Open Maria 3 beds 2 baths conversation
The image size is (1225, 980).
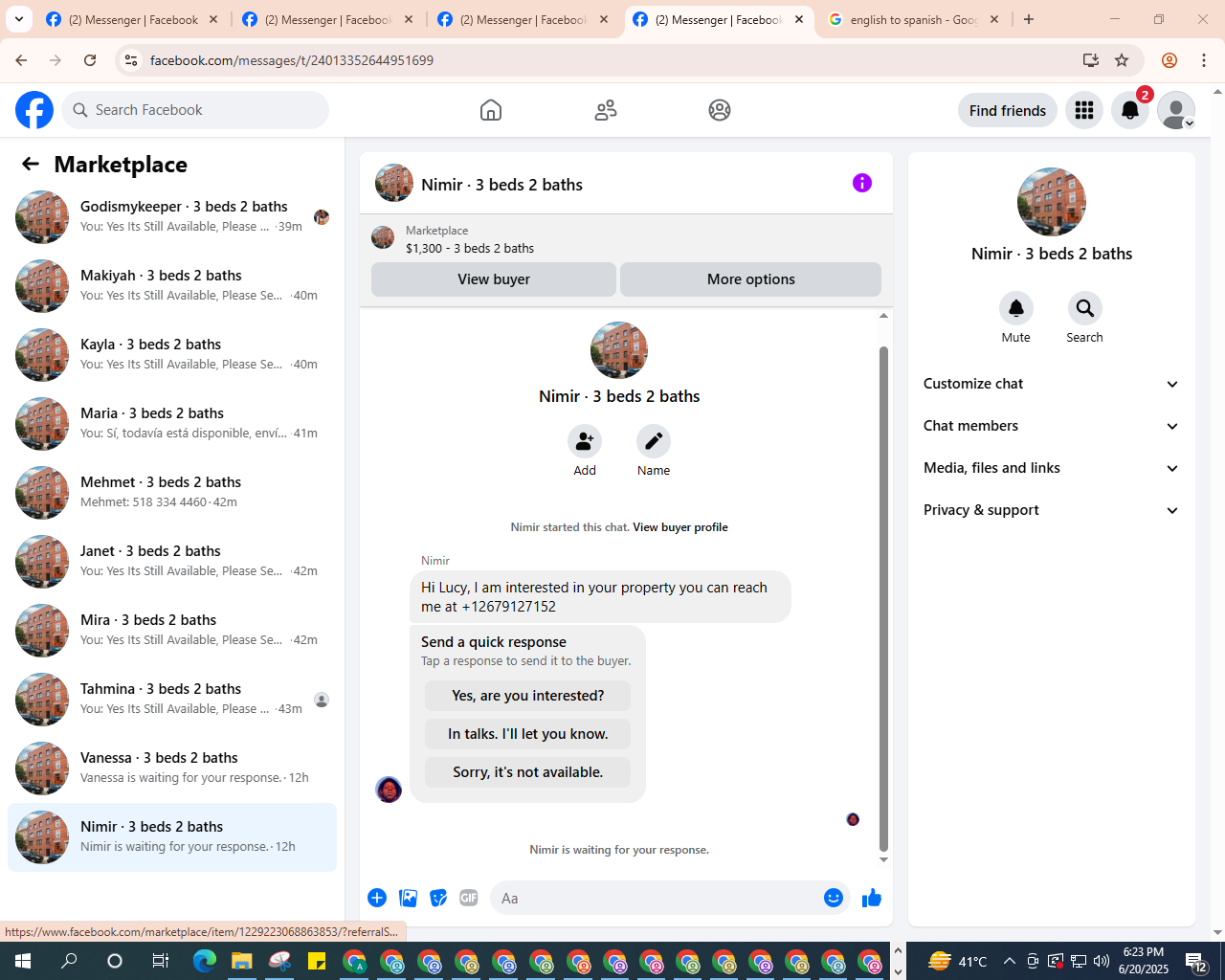172,424
